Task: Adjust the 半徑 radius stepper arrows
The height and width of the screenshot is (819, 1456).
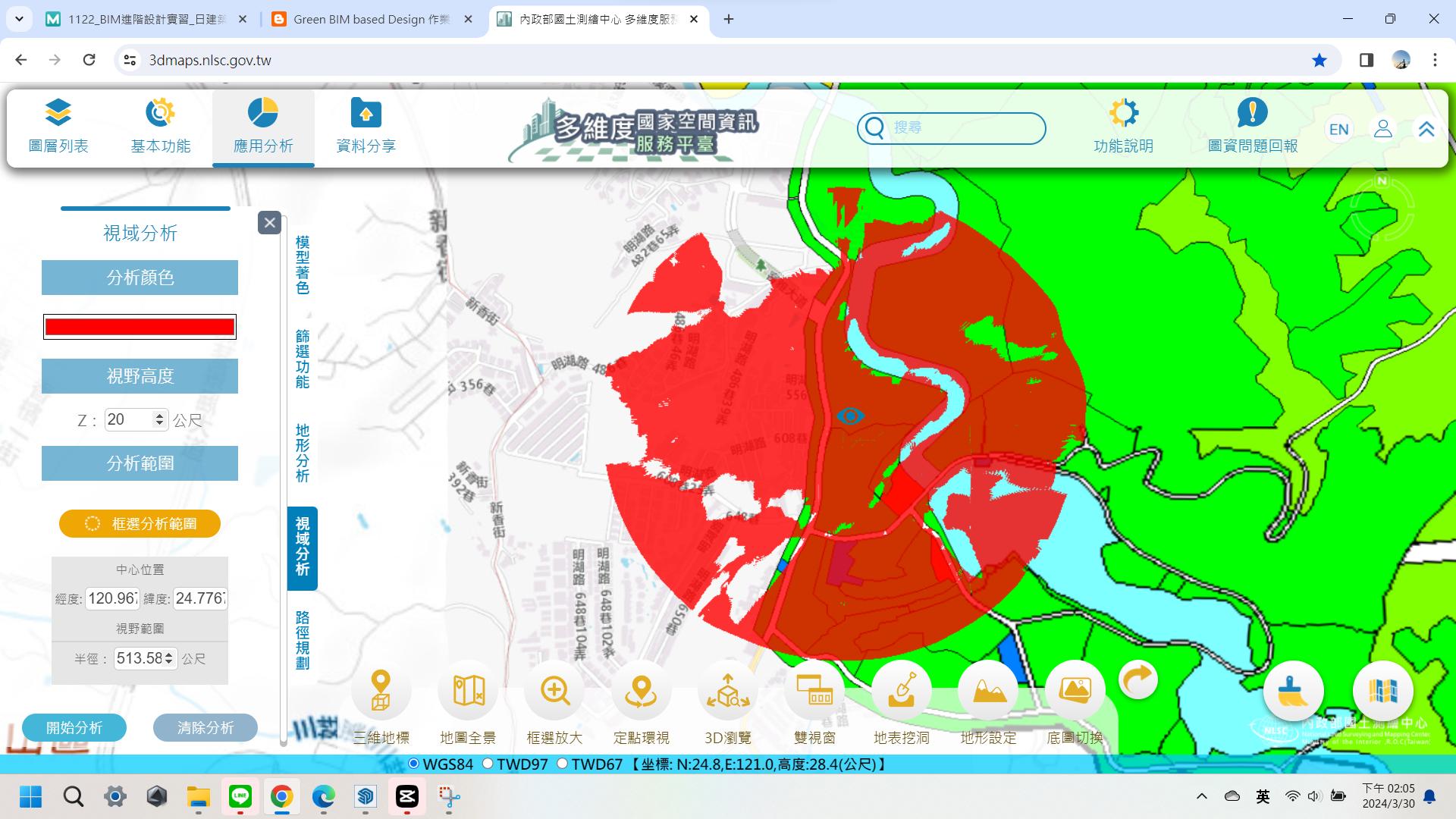Action: pos(169,658)
